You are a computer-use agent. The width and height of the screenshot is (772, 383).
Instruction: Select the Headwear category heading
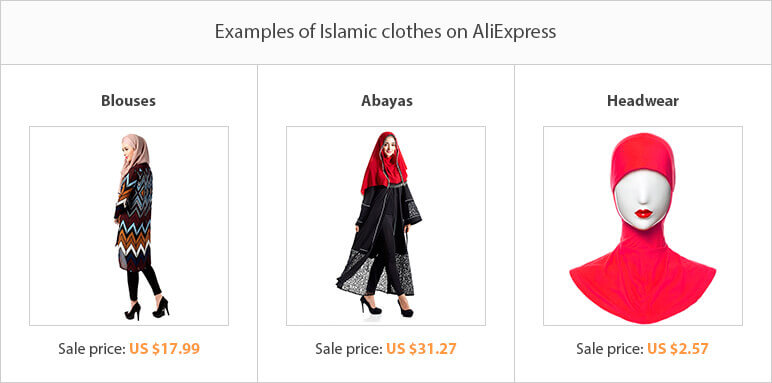pos(643,101)
